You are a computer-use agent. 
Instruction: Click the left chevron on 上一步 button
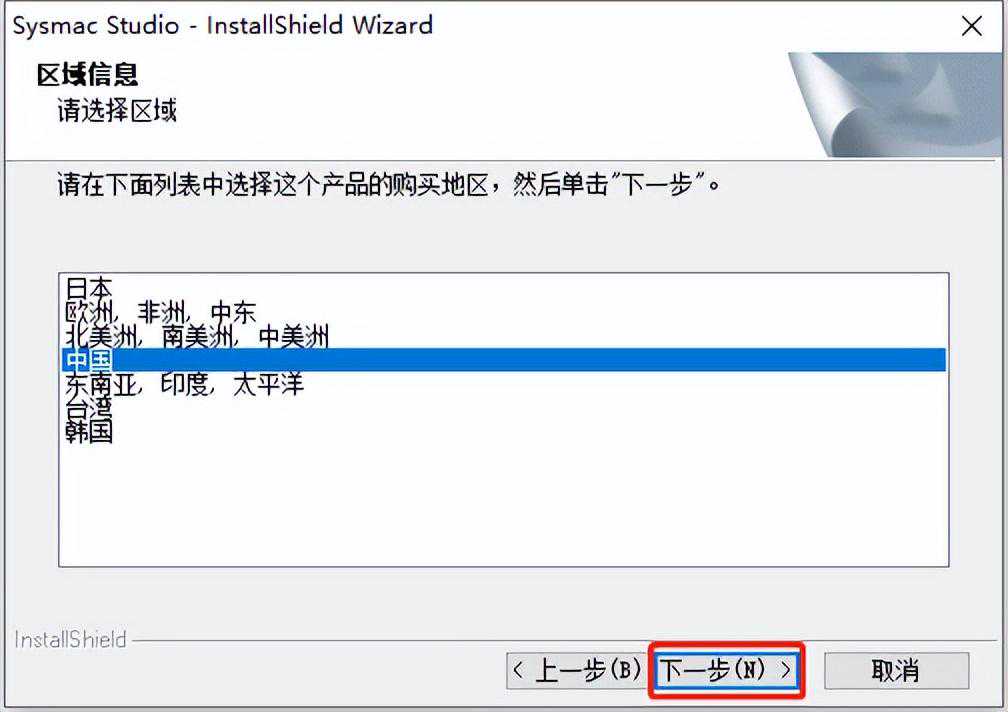(x=518, y=671)
